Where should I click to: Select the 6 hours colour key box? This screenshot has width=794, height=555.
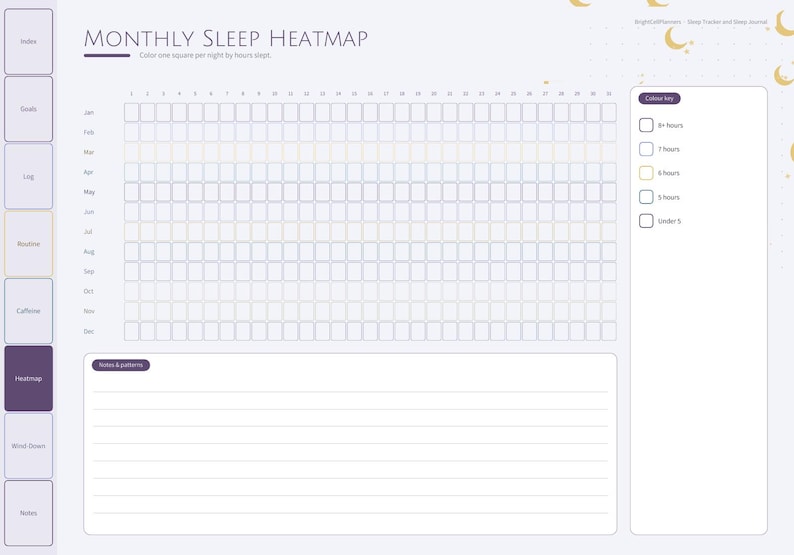point(646,173)
